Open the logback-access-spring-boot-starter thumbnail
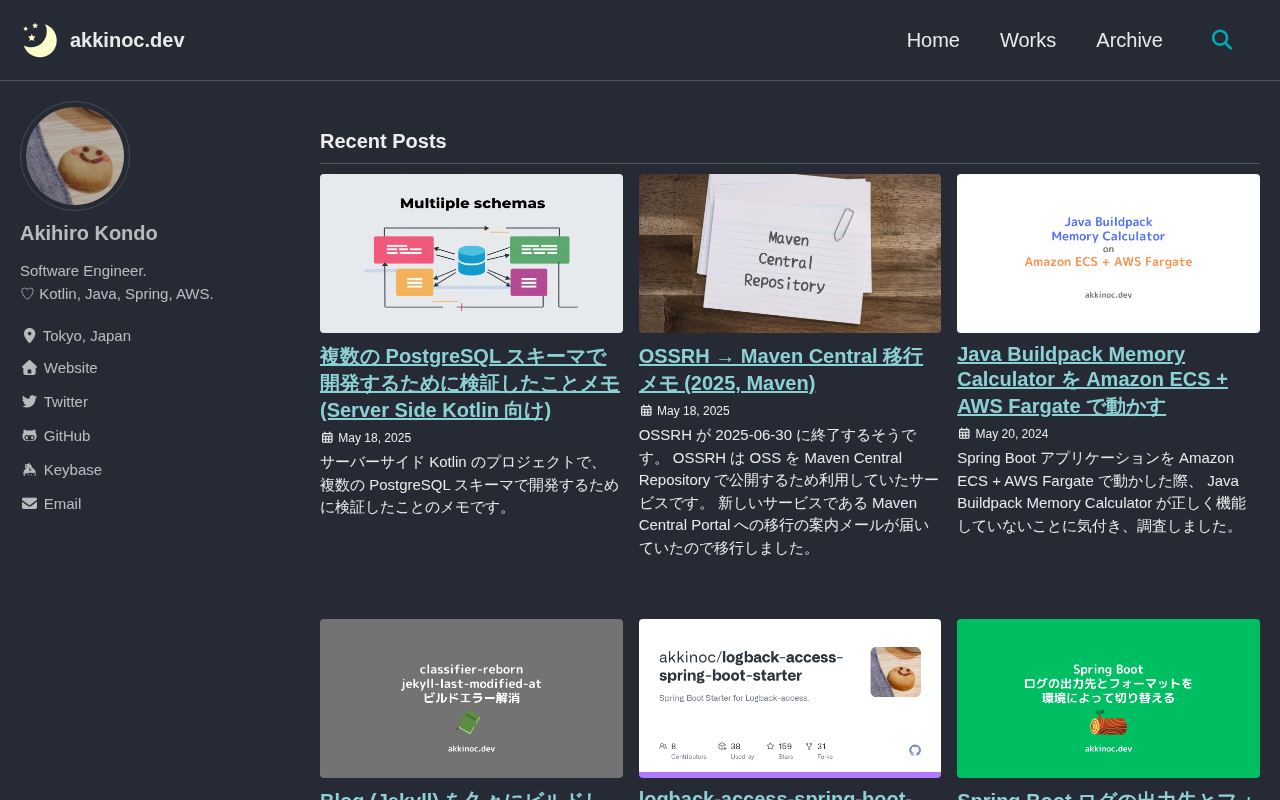 790,698
